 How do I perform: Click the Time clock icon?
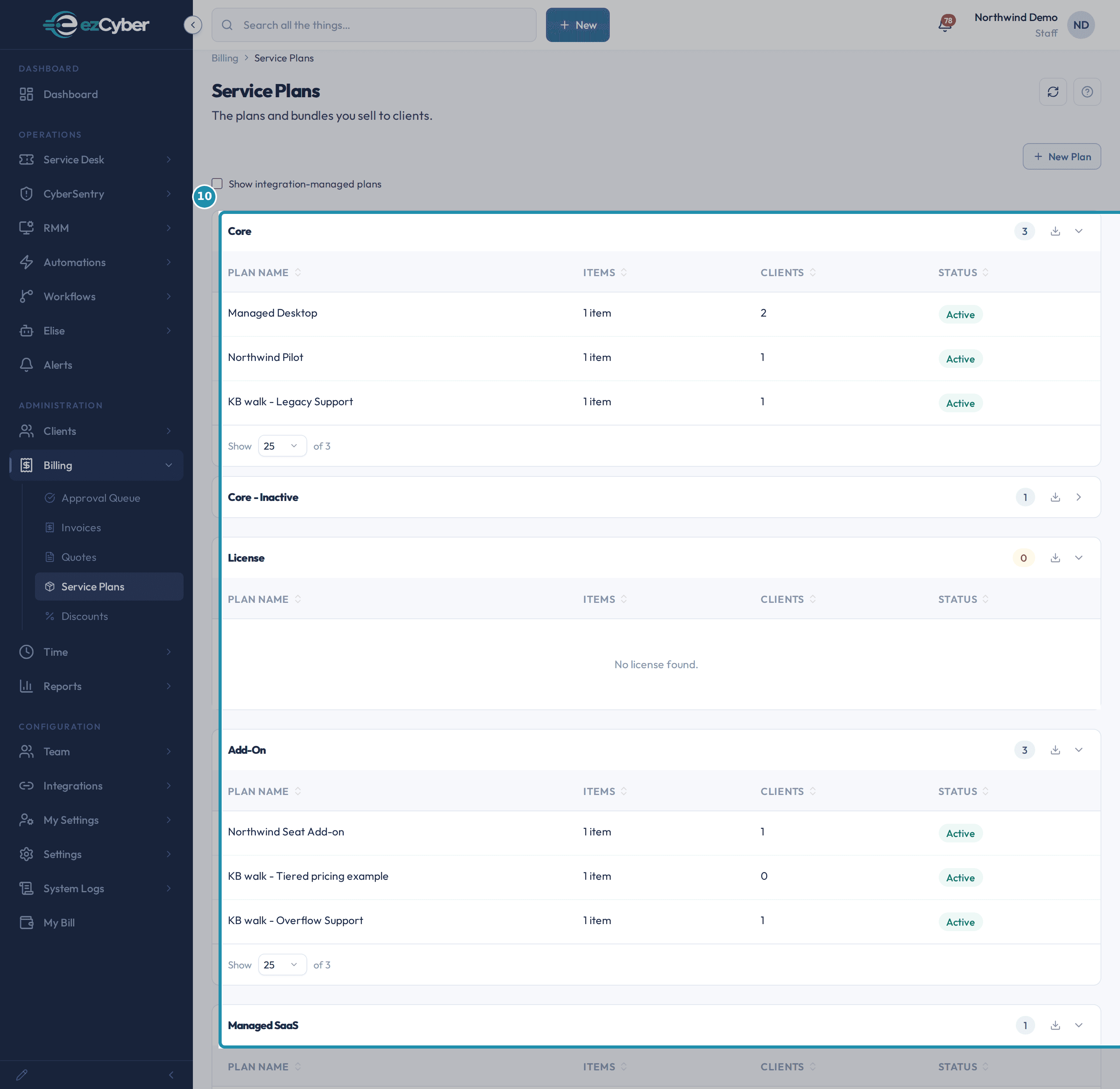pyautogui.click(x=26, y=652)
